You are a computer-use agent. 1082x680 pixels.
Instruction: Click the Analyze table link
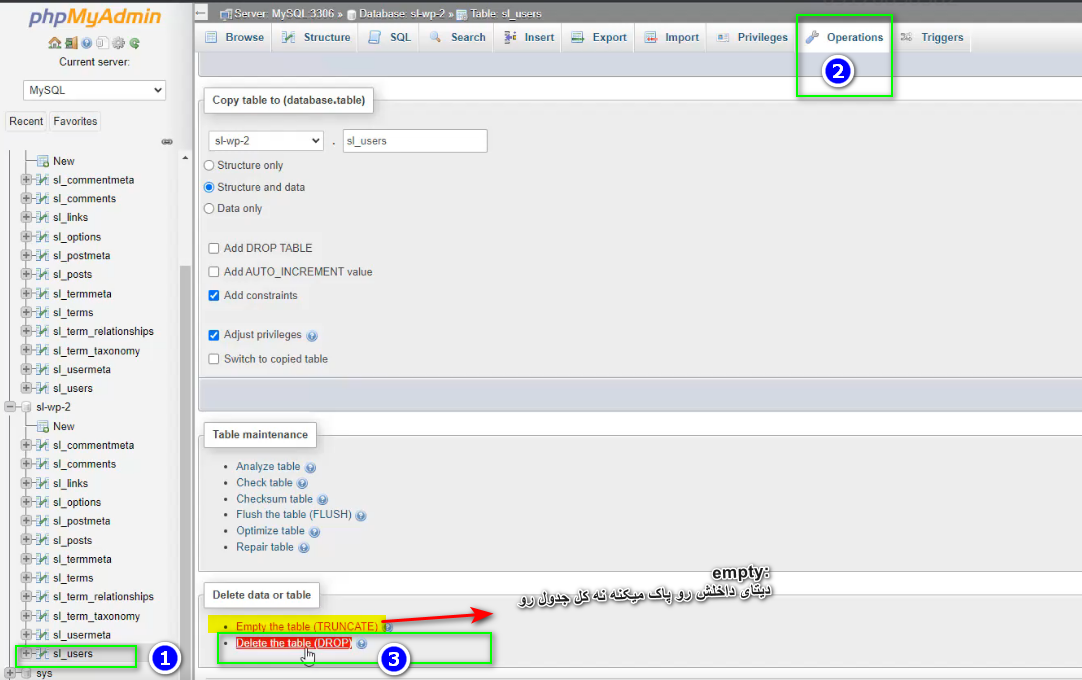point(268,467)
